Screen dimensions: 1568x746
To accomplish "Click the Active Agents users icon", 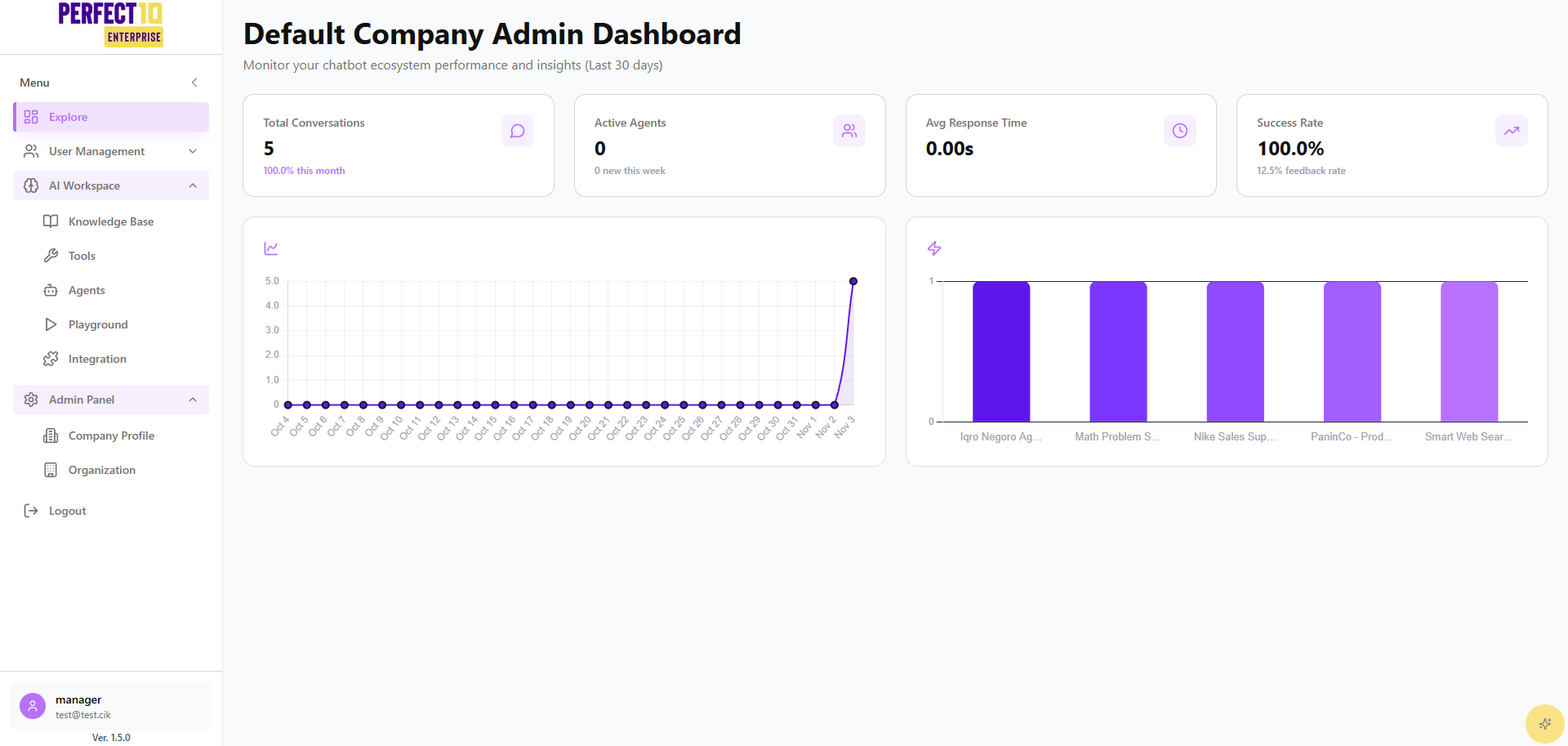I will point(849,131).
